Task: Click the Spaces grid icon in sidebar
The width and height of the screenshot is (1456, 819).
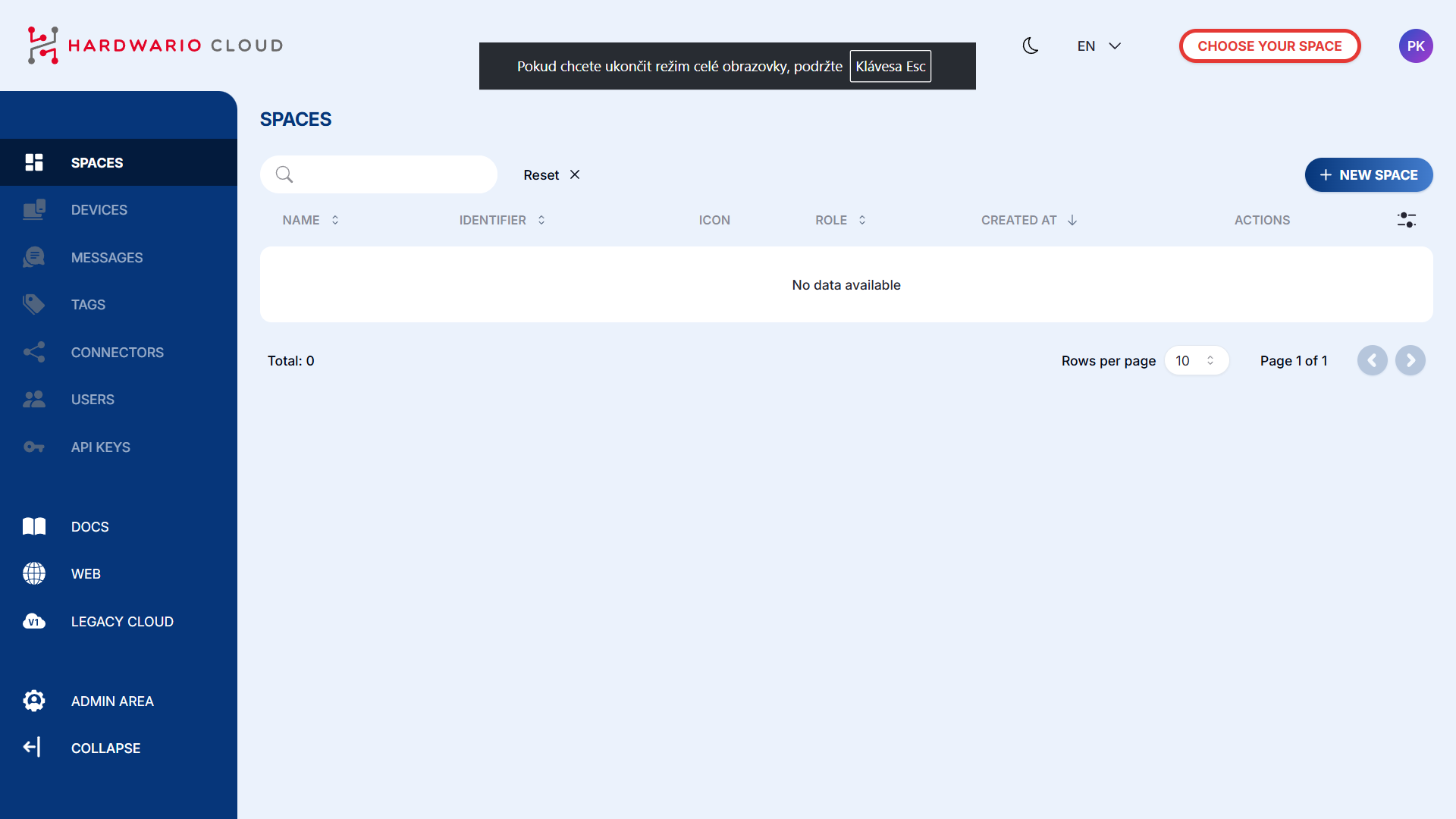Action: 34,162
